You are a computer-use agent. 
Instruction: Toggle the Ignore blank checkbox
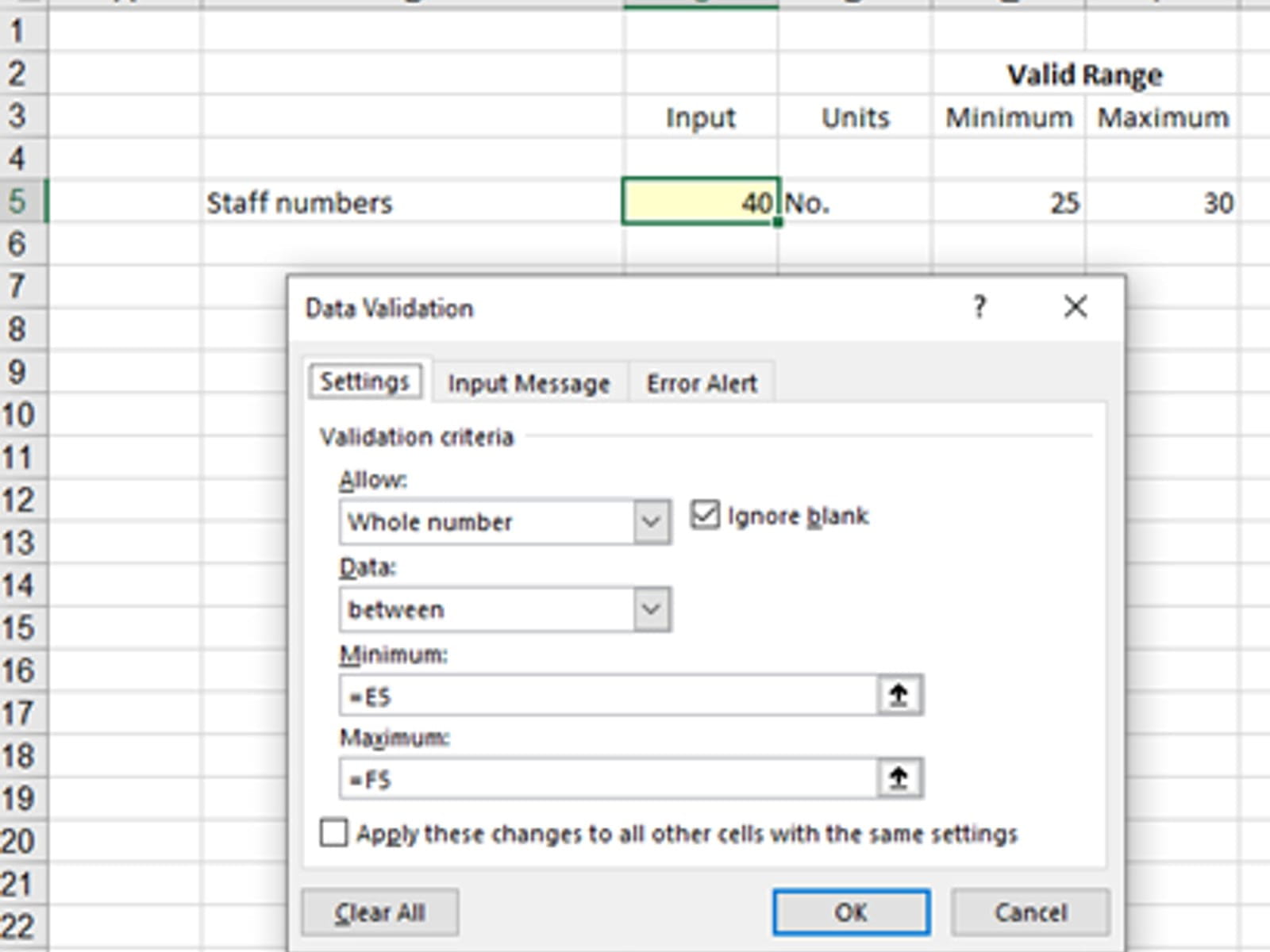coord(705,516)
